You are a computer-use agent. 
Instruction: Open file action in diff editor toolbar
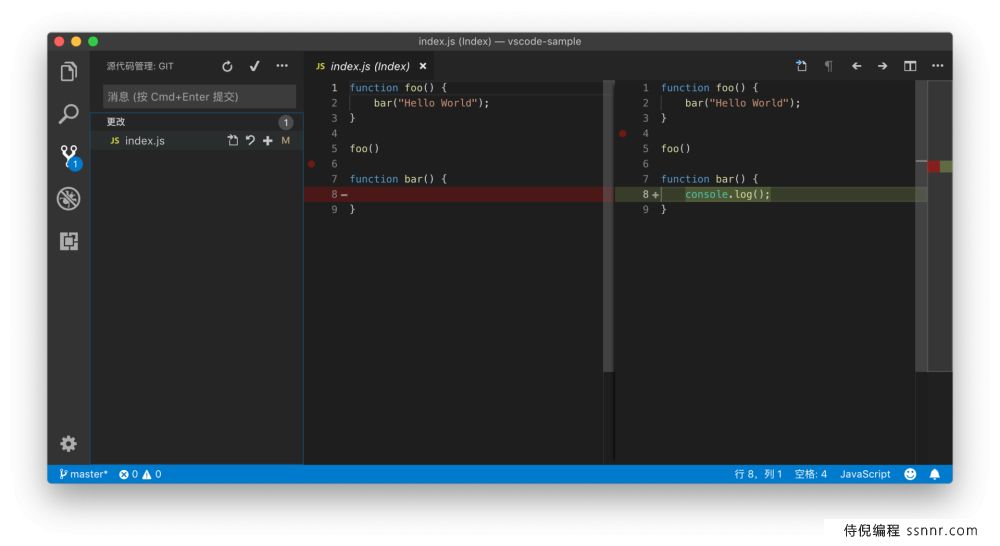coord(802,66)
